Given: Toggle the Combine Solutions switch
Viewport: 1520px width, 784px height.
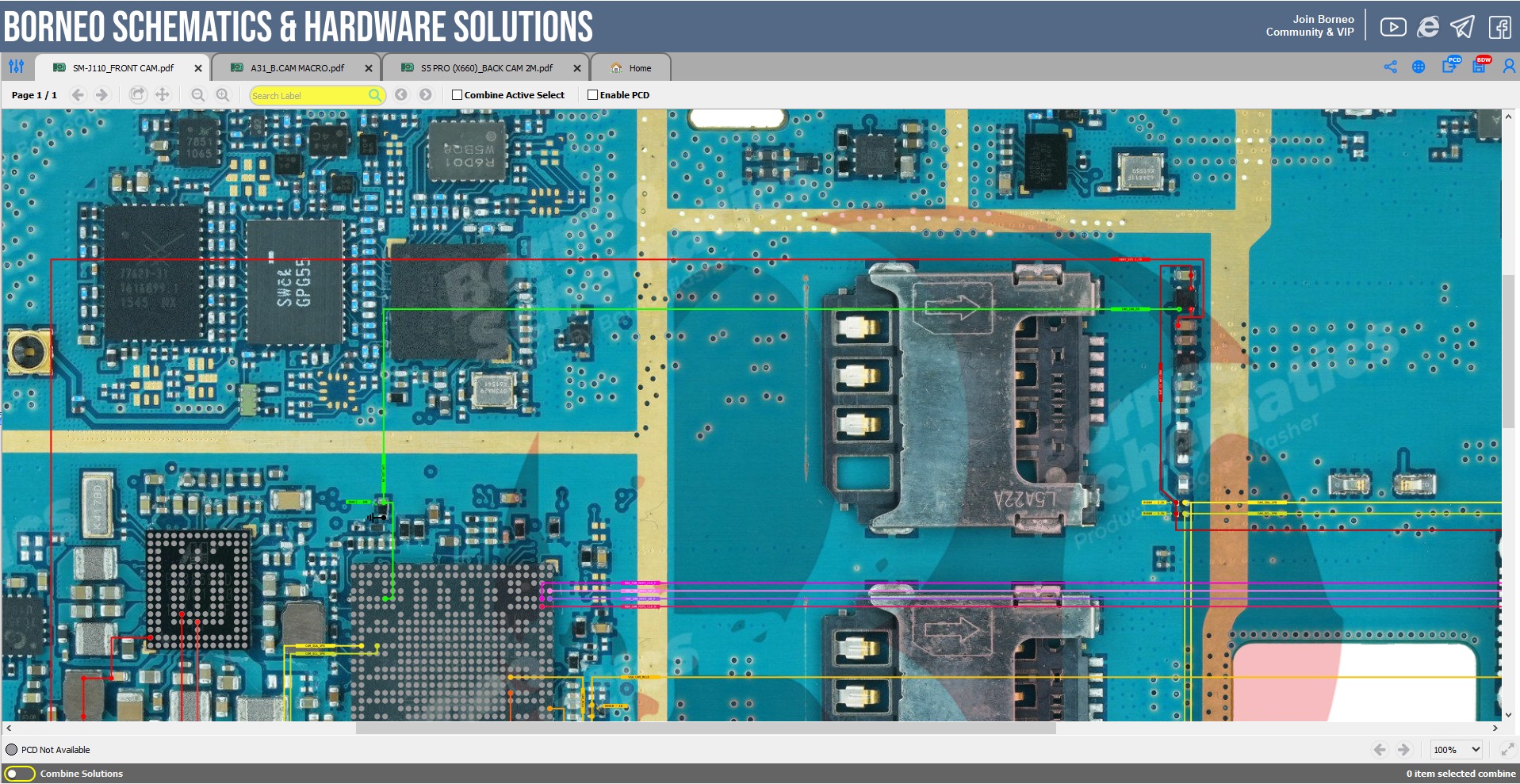Looking at the screenshot, I should [x=20, y=774].
